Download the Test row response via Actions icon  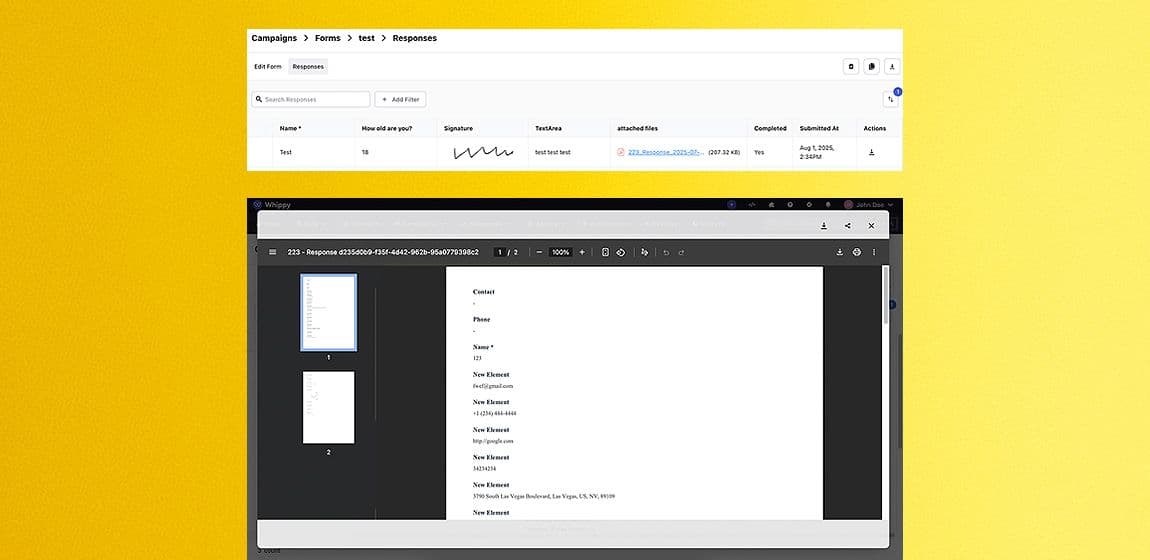tap(871, 152)
